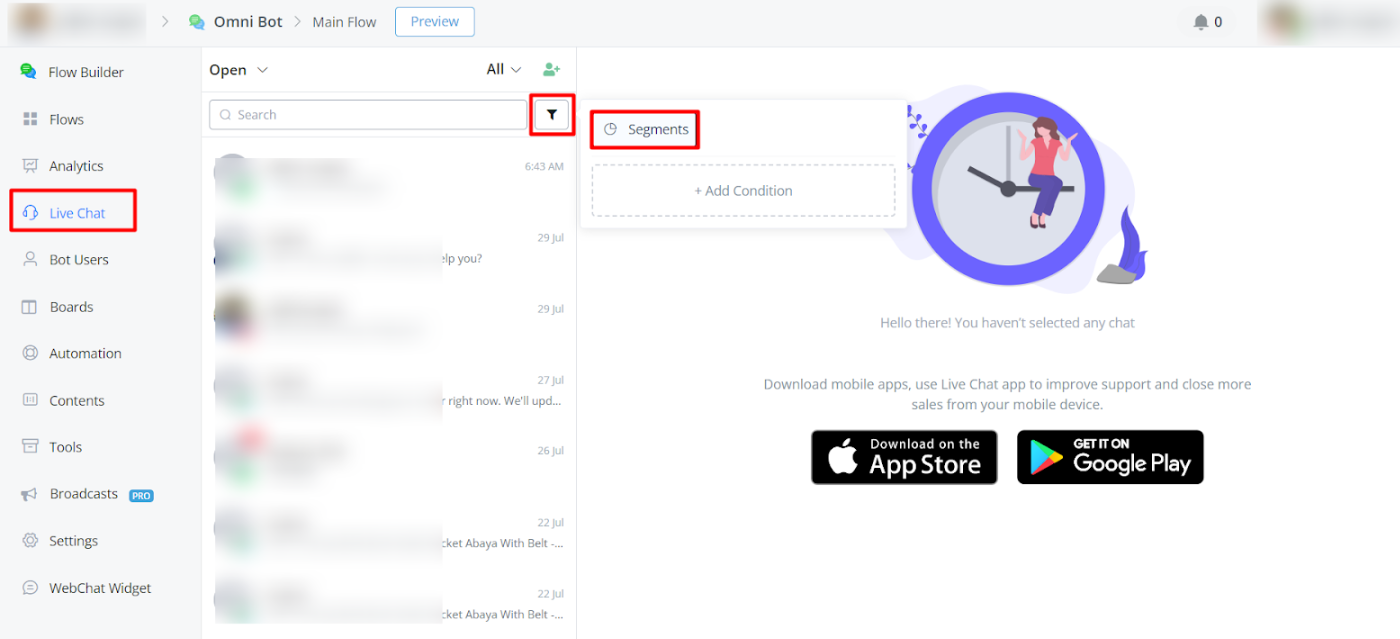Open the Live Chat menu item

tap(76, 213)
